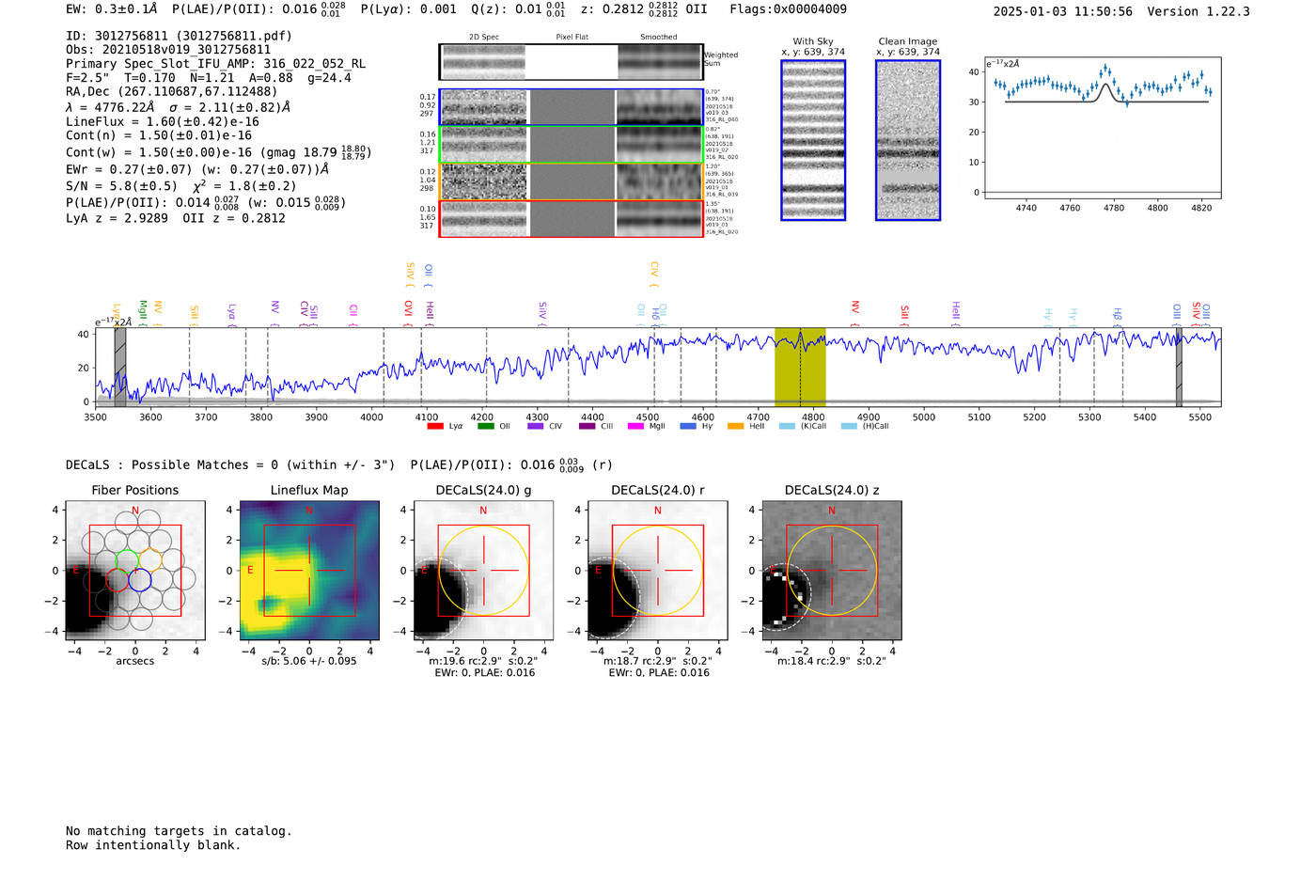Image resolution: width=1316 pixels, height=896 pixels.
Task: Open the Weighted Sum 2D spectrum strip
Action: coord(572,62)
